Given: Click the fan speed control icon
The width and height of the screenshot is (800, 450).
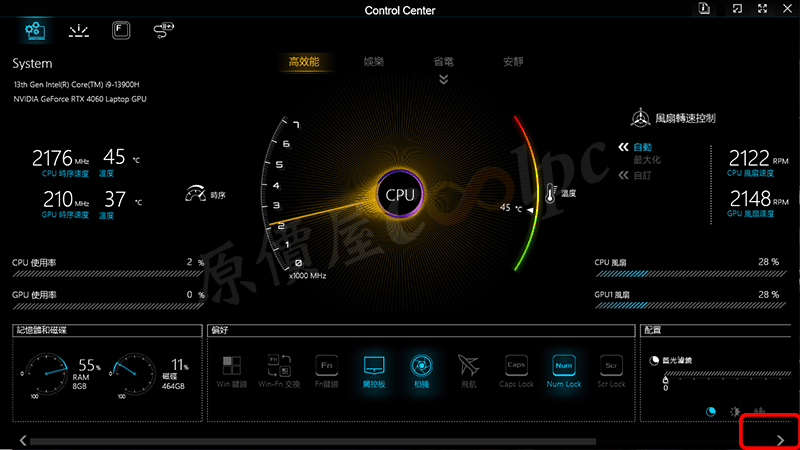Looking at the screenshot, I should [640, 117].
